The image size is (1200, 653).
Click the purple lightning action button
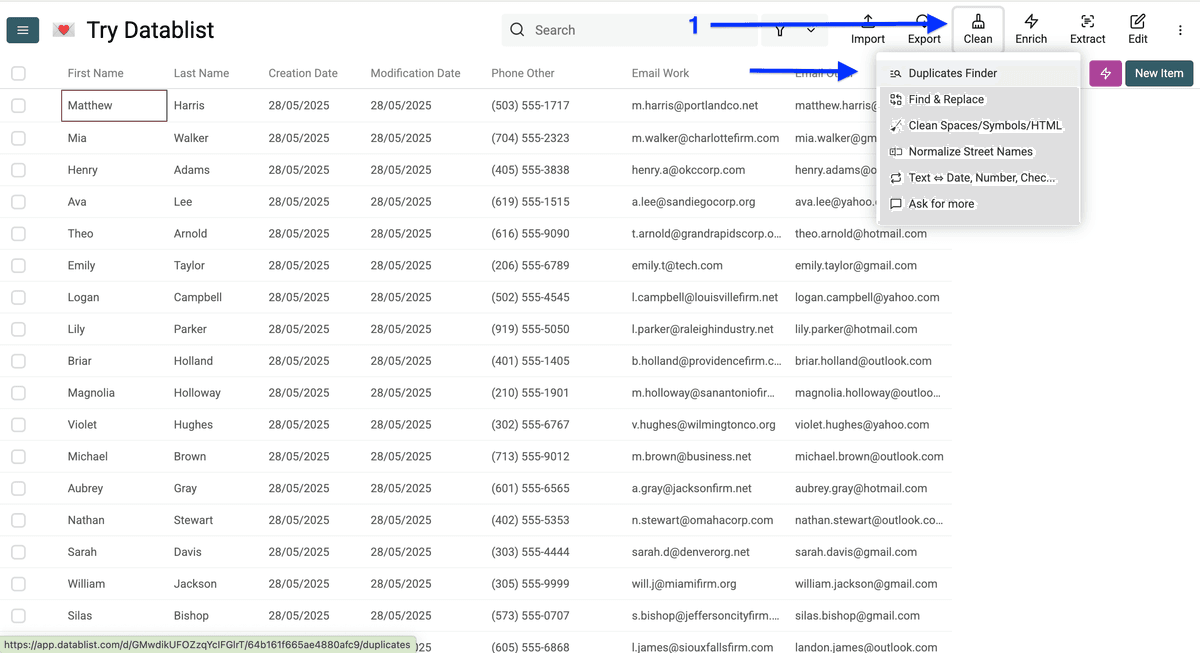1105,73
